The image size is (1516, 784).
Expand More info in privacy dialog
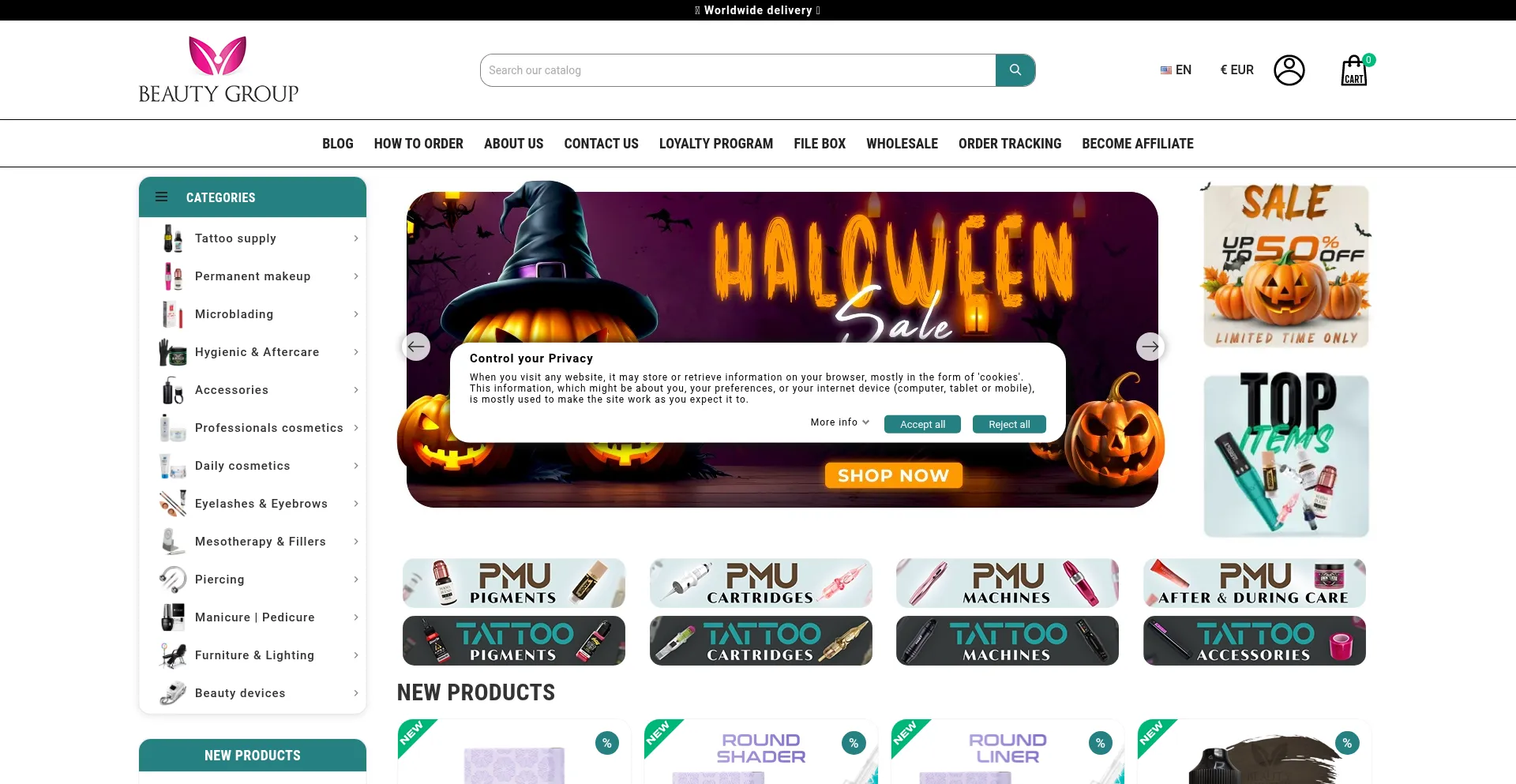[840, 422]
